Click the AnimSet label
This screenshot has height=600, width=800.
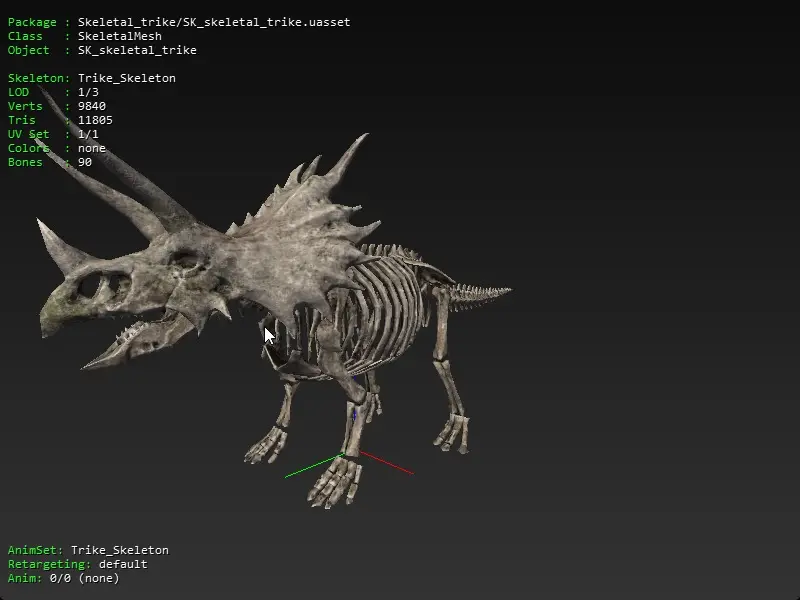(x=34, y=551)
